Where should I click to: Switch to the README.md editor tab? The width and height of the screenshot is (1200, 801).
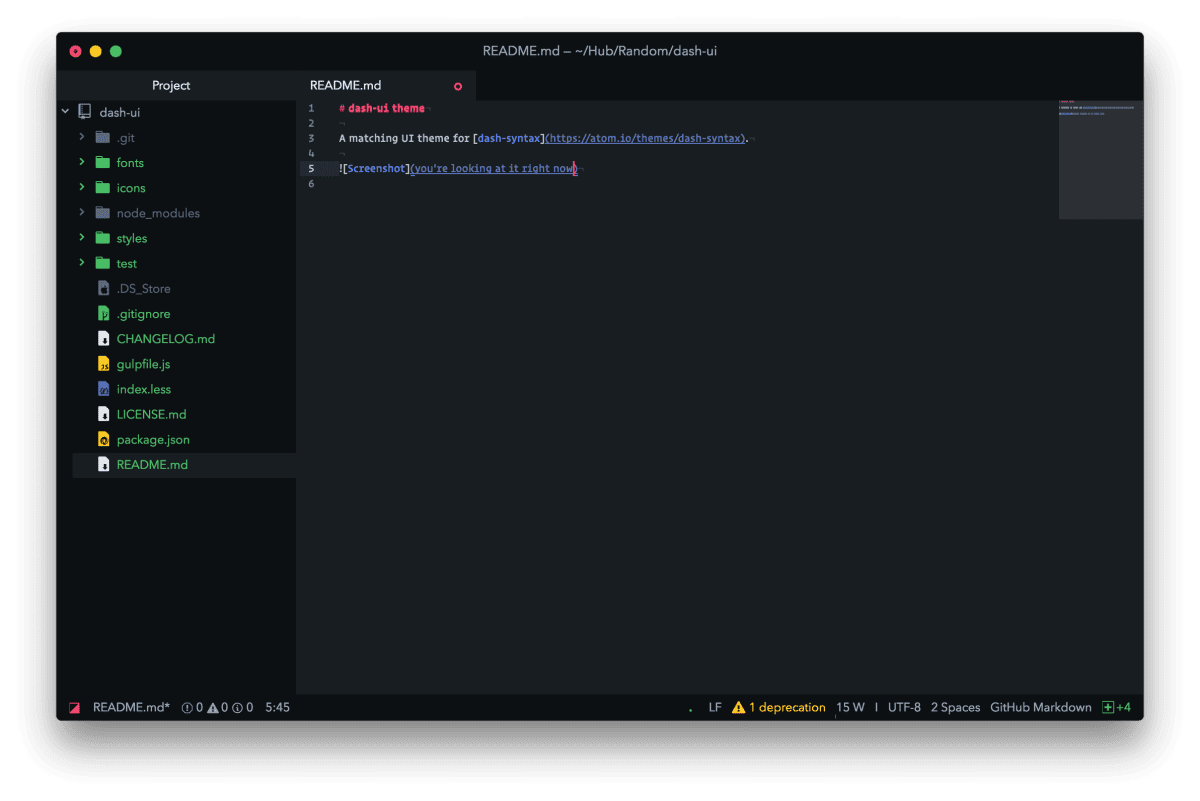[x=345, y=85]
